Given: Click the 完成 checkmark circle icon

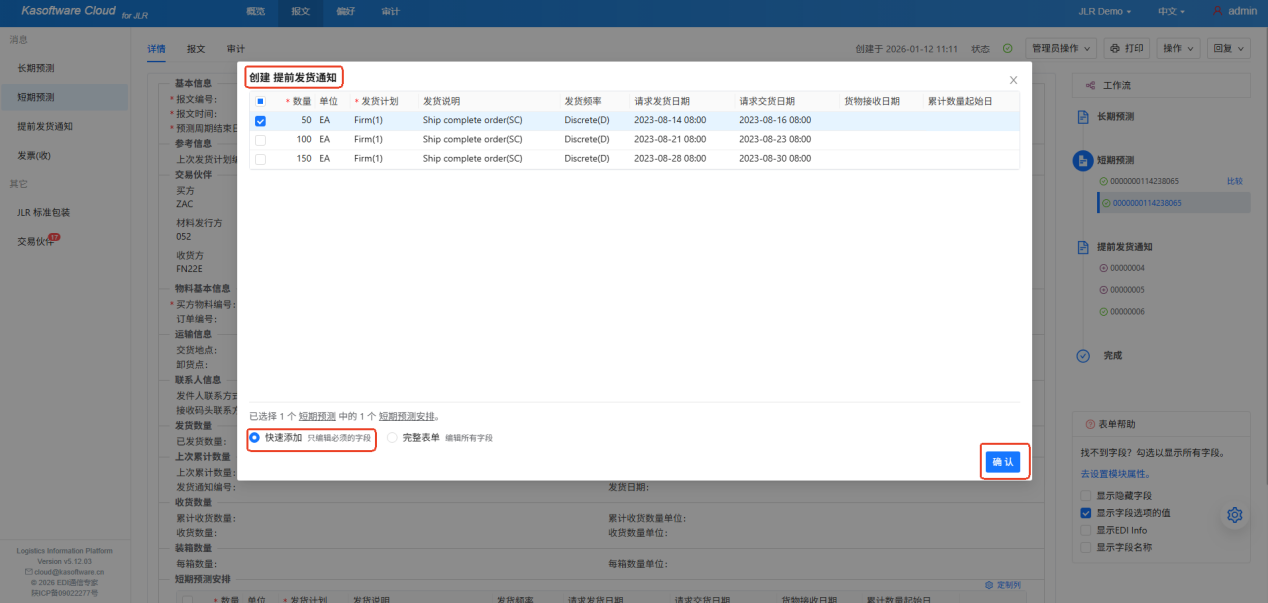Looking at the screenshot, I should 1082,355.
